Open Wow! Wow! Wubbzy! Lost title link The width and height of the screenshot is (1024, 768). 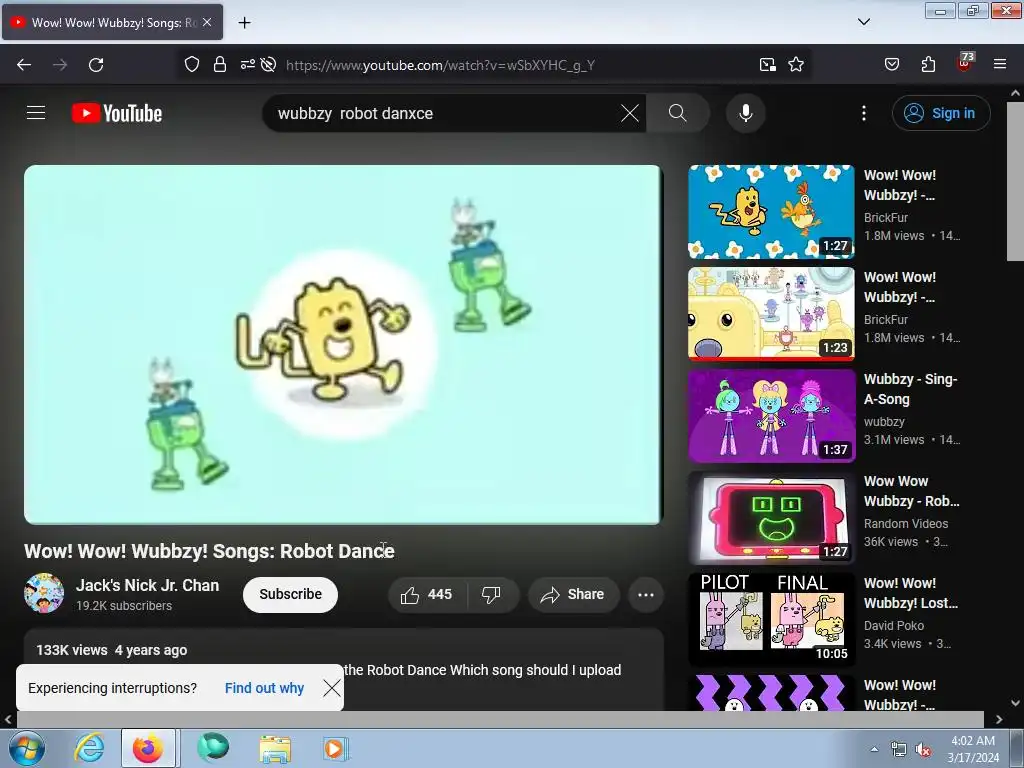911,593
